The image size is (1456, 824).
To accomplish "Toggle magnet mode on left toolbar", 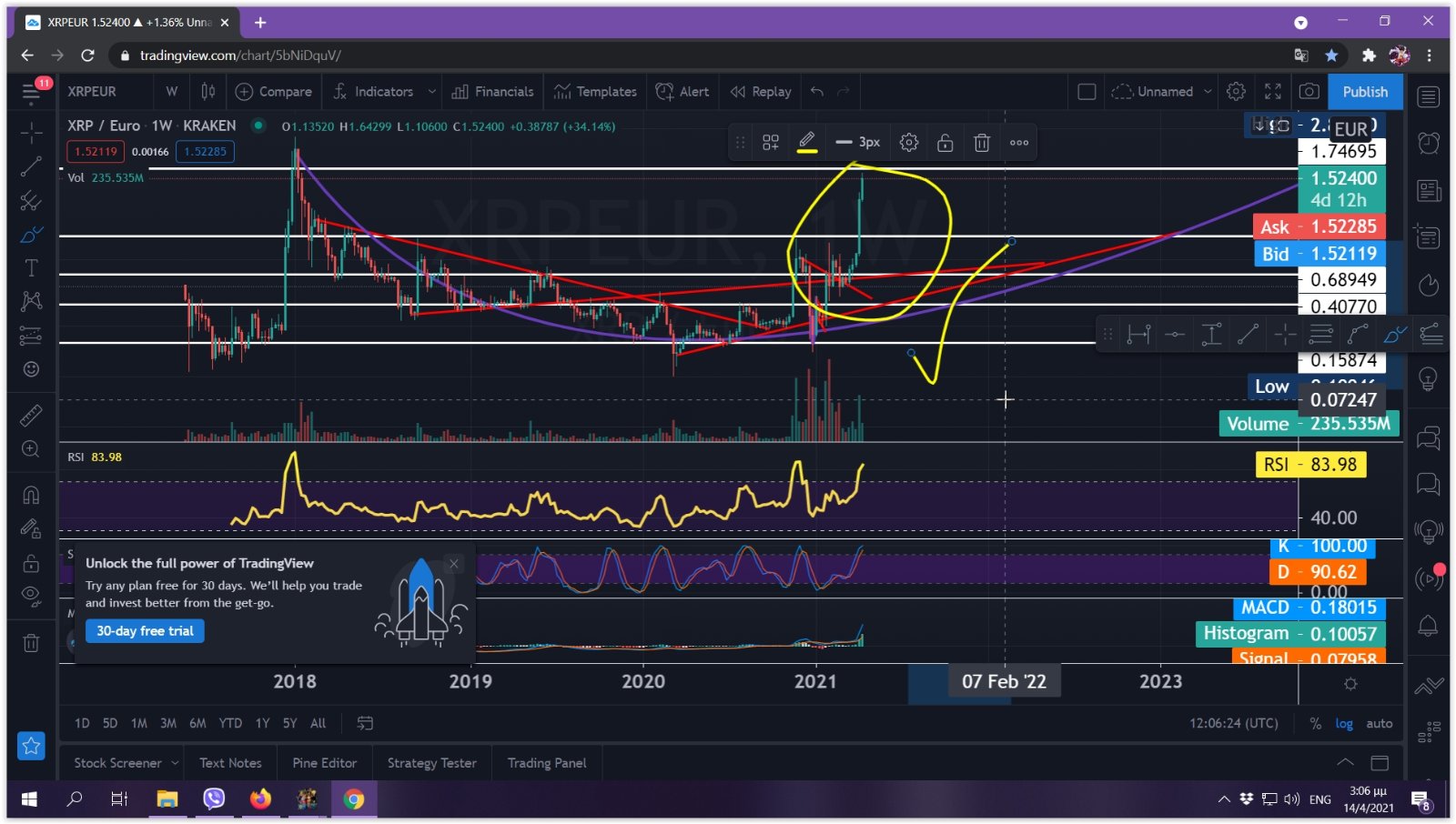I will click(31, 495).
